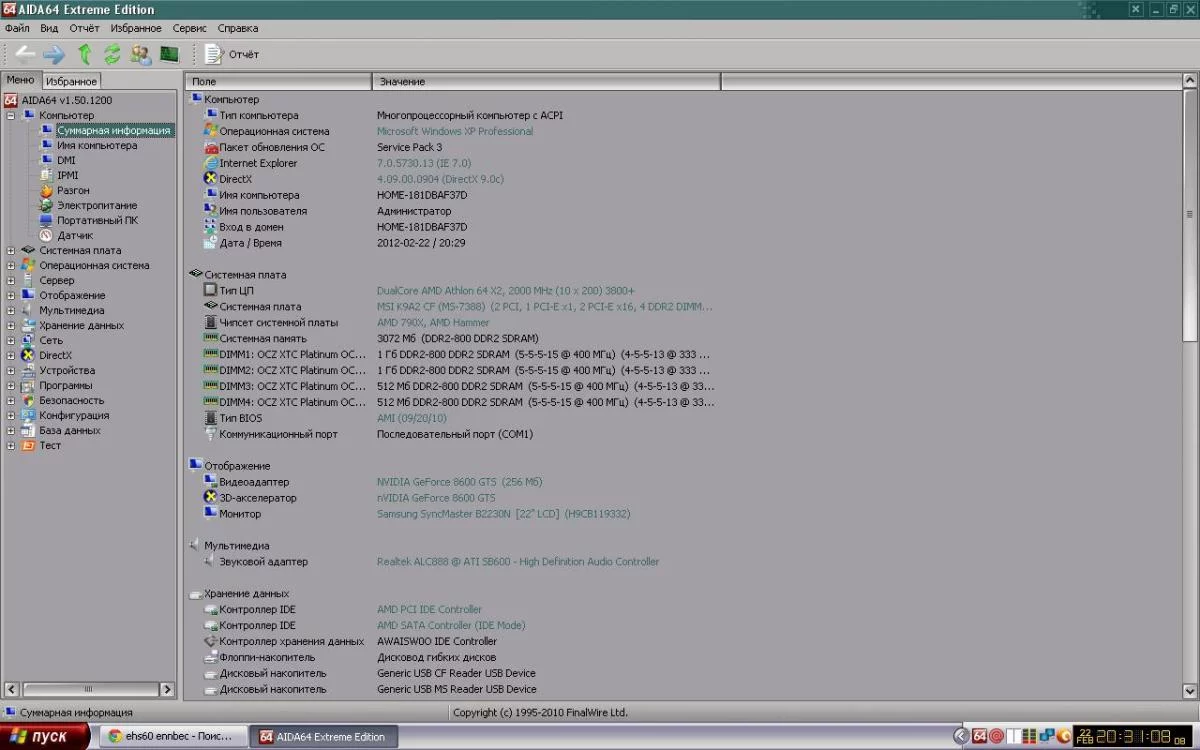Open the Файл menu

click(17, 29)
